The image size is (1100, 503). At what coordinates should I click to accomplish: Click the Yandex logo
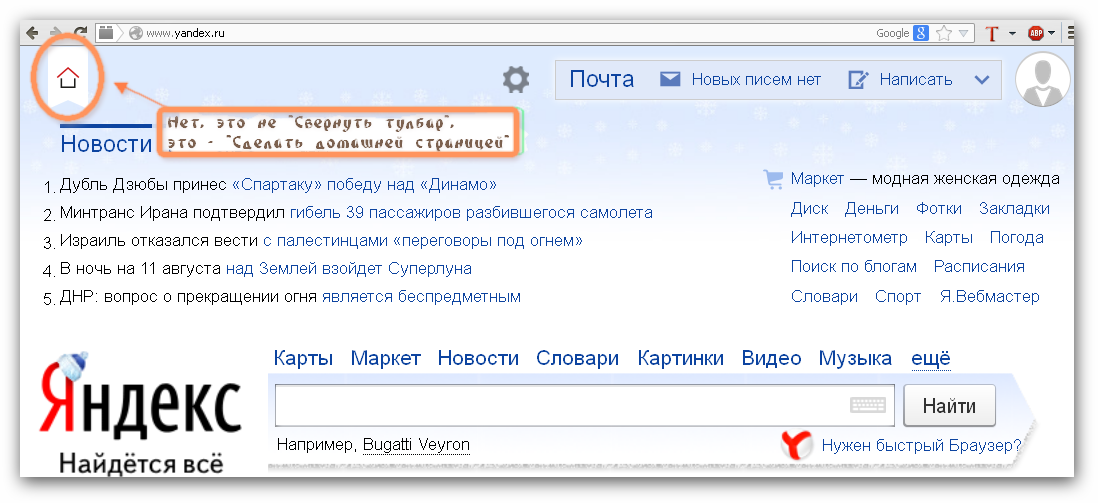140,398
